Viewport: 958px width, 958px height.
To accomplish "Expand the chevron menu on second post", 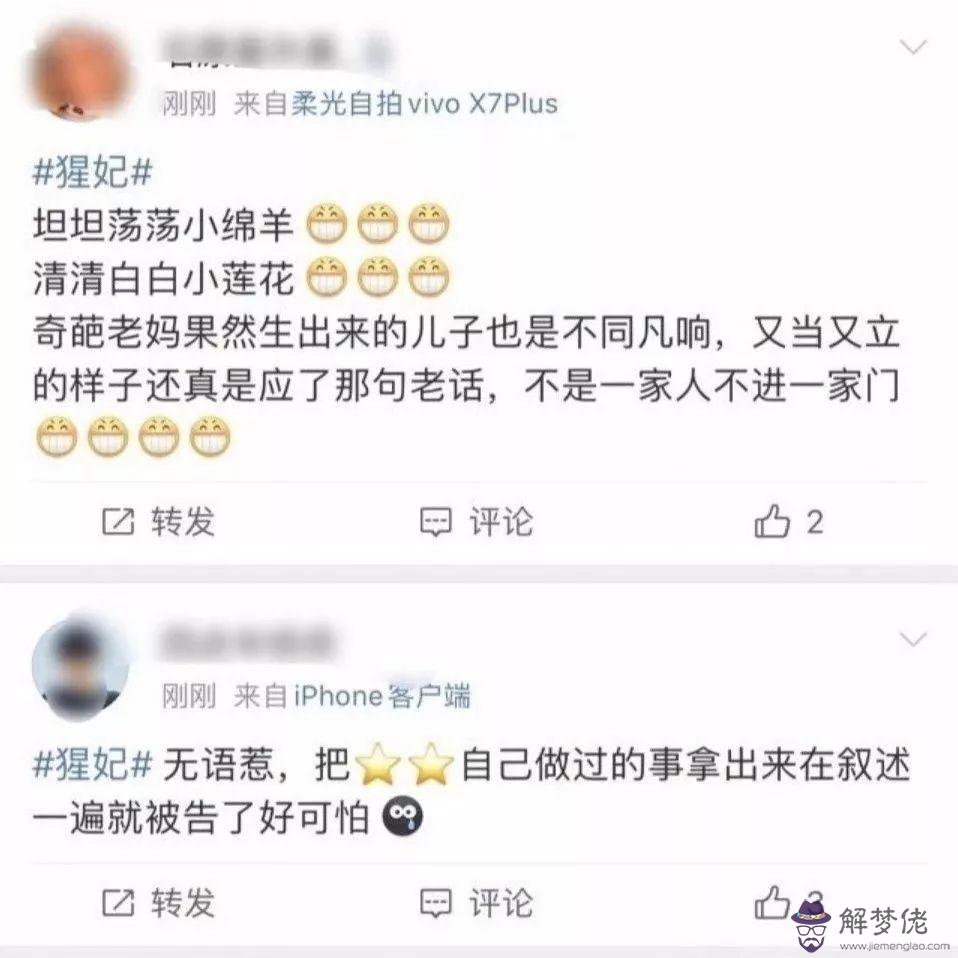I will (913, 639).
